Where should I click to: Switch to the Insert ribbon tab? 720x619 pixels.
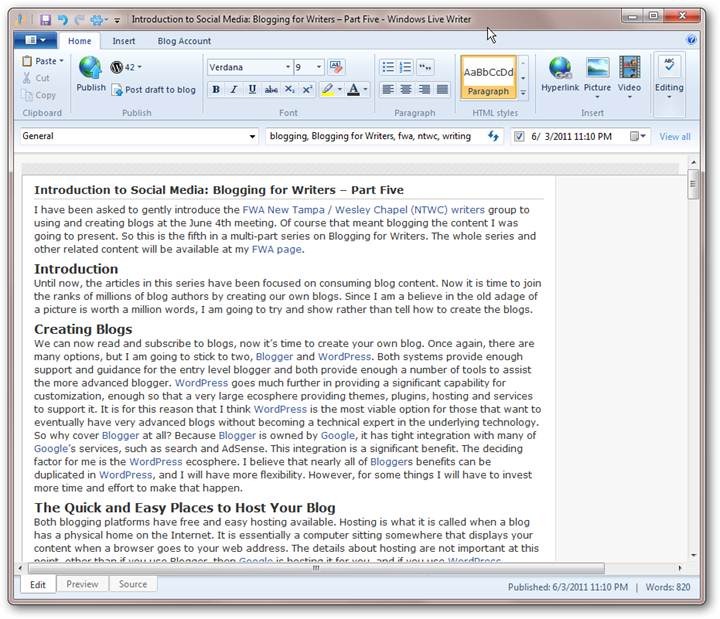tap(124, 41)
